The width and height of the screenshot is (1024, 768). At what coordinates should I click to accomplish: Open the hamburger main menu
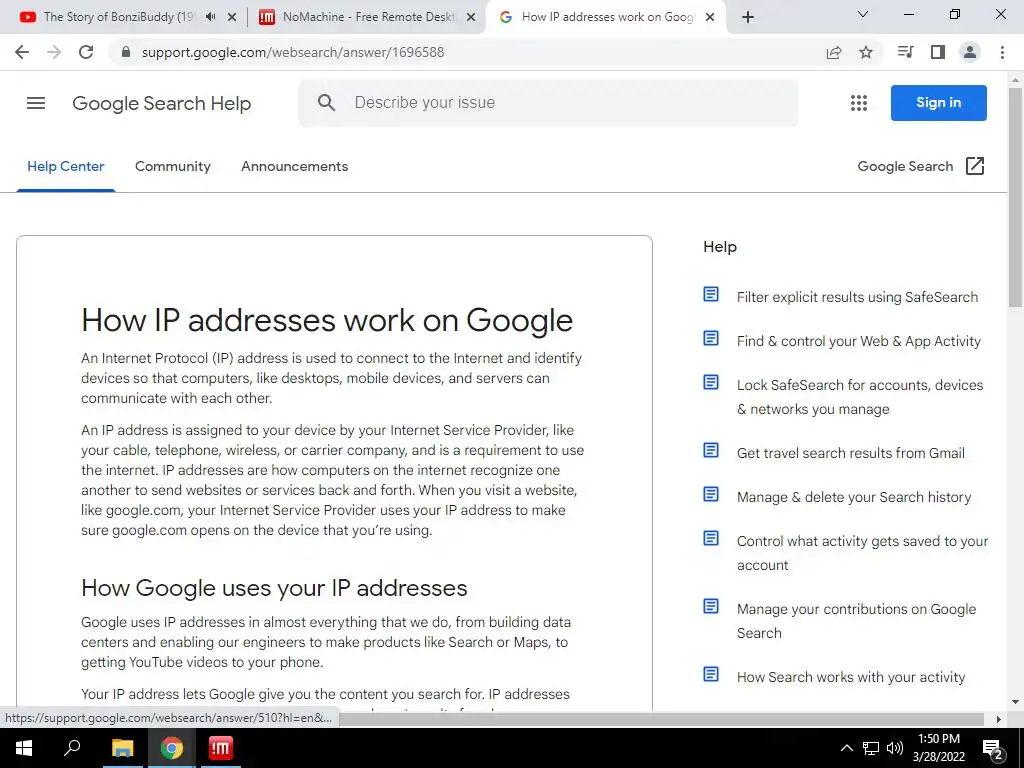(36, 103)
